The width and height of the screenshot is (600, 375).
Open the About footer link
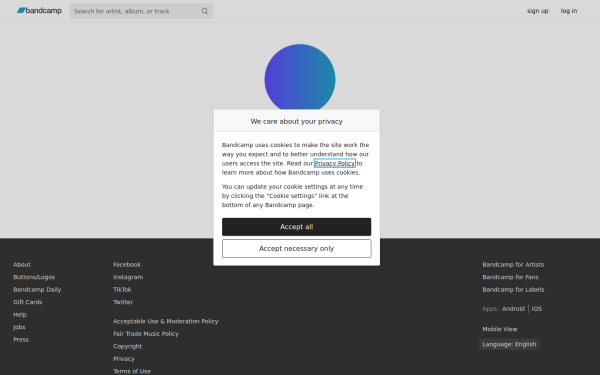22,265
